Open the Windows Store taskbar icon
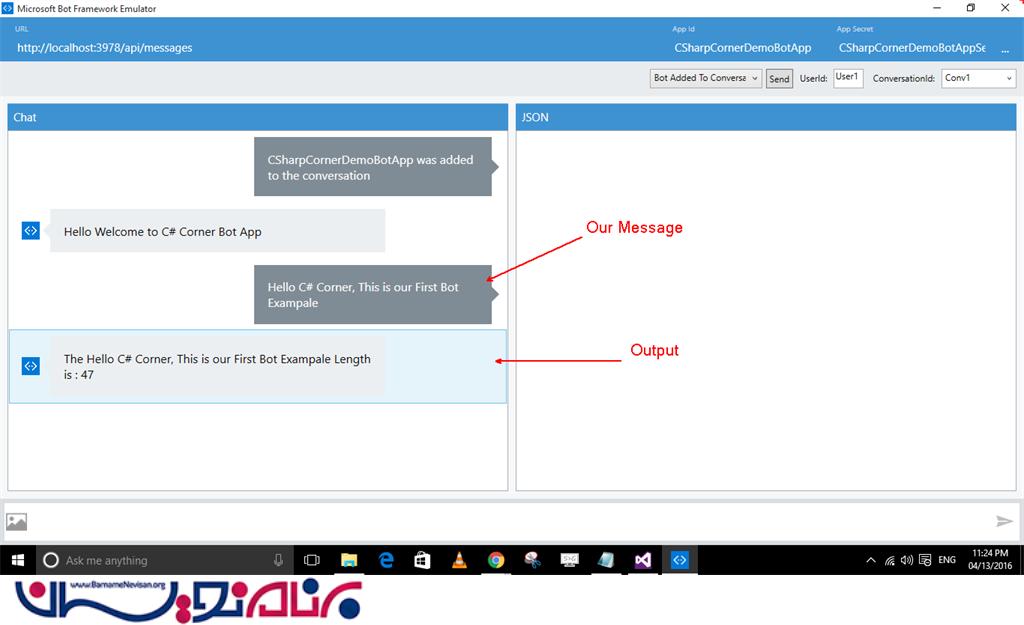The image size is (1024, 625). click(423, 560)
